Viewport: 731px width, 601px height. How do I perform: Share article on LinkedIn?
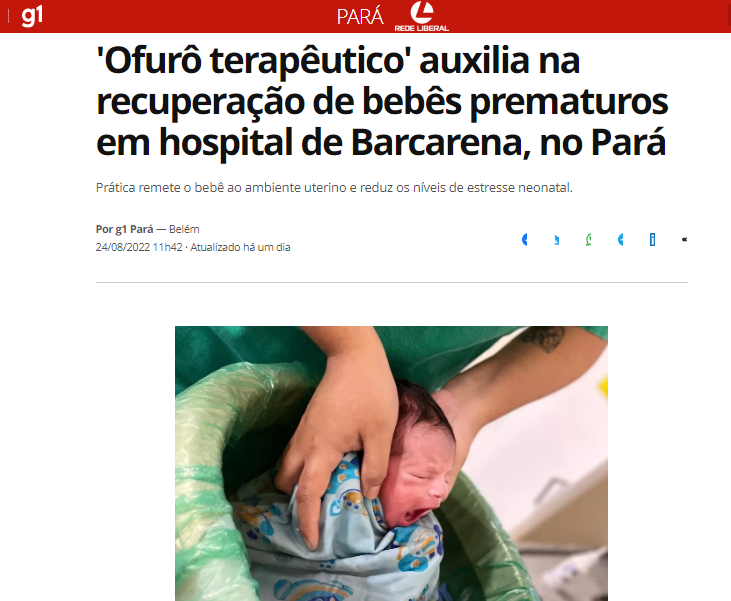(652, 240)
